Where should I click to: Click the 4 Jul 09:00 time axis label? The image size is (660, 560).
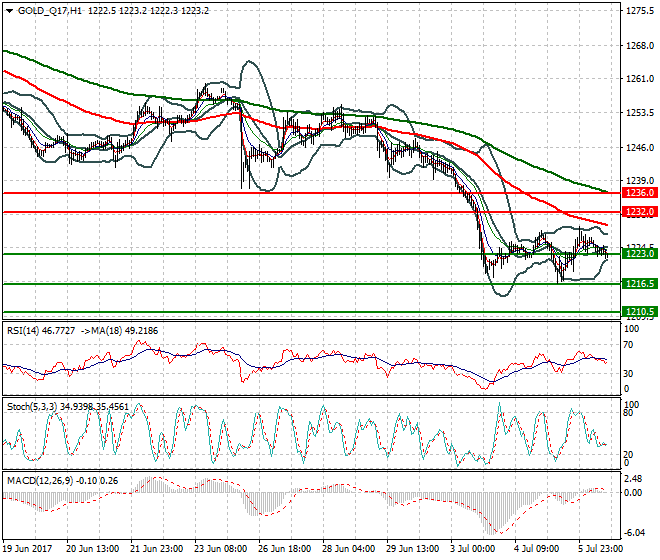pos(537,549)
